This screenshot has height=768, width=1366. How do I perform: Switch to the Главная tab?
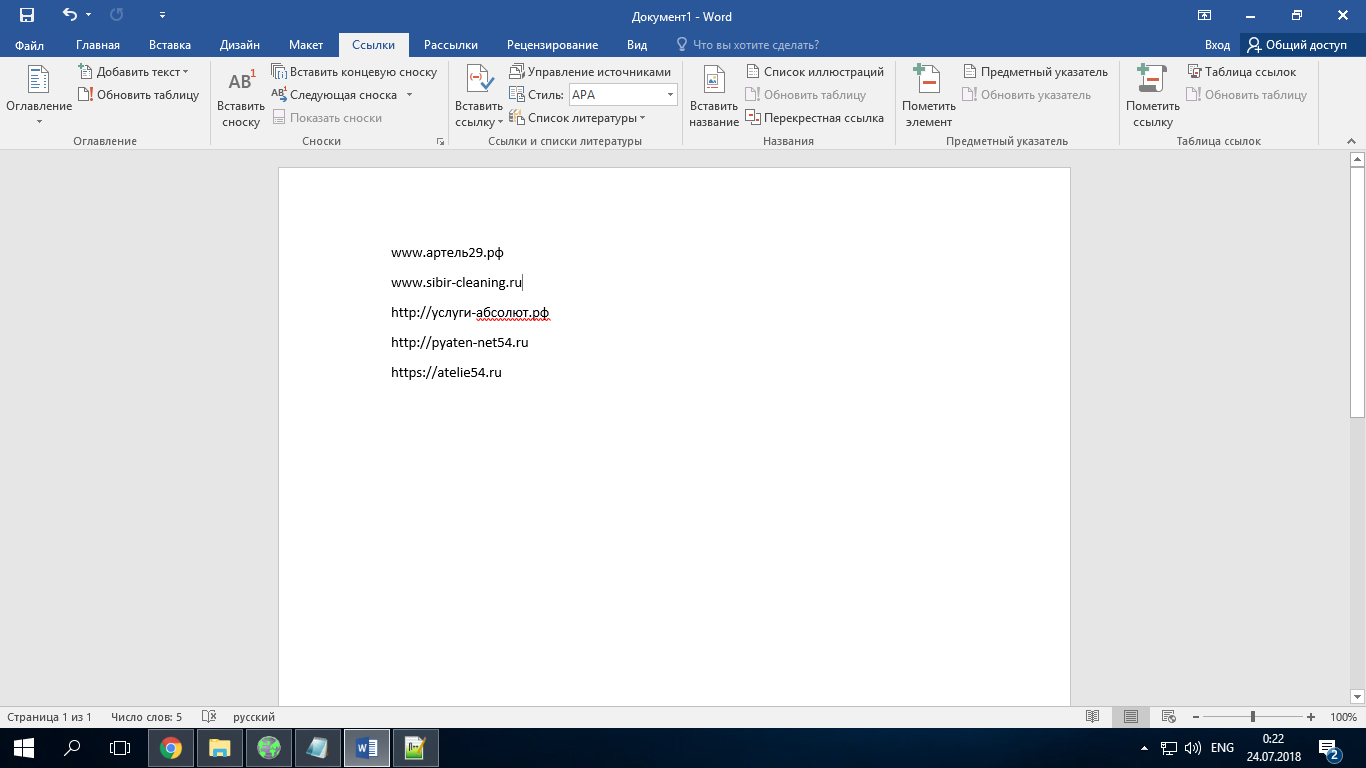[98, 45]
